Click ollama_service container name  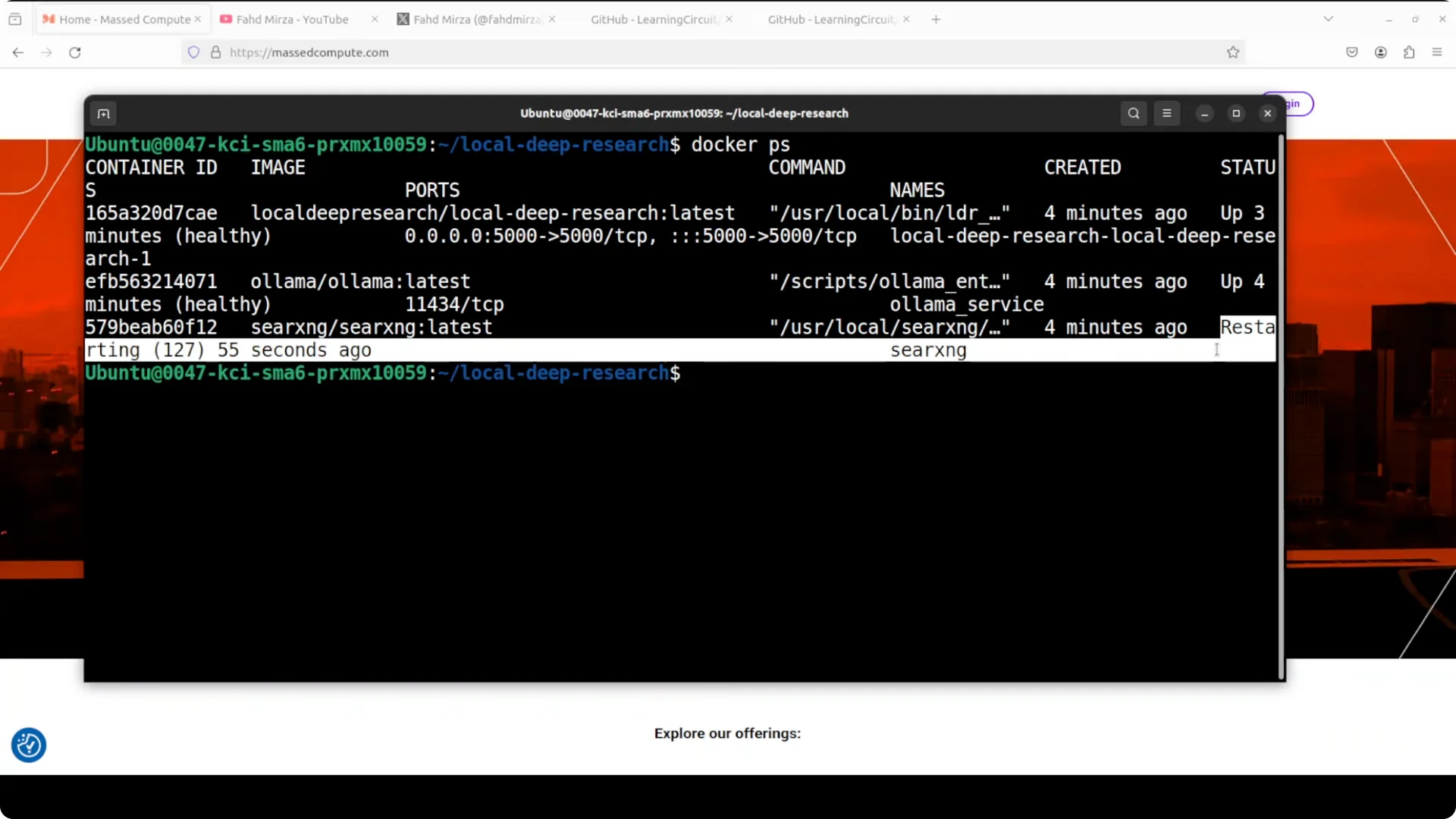click(967, 304)
